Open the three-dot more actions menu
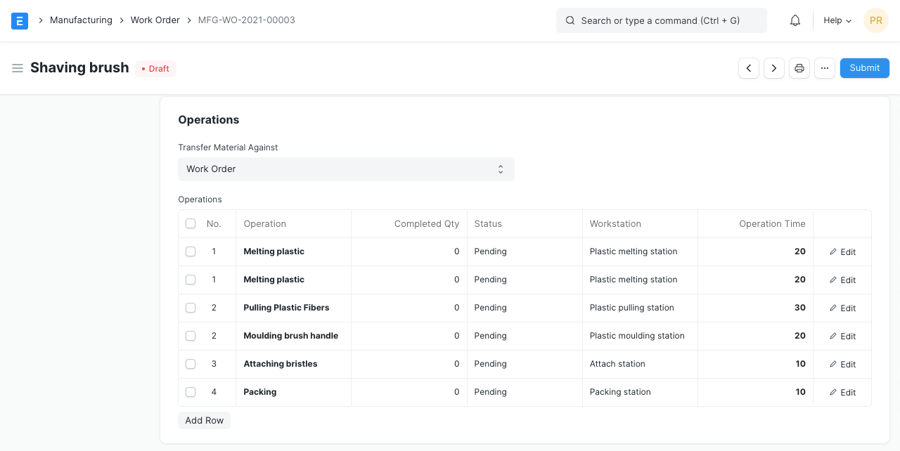900x451 pixels. click(x=824, y=68)
